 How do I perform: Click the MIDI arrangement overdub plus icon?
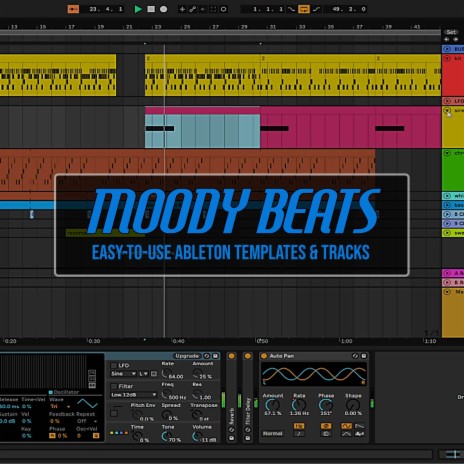click(x=182, y=9)
